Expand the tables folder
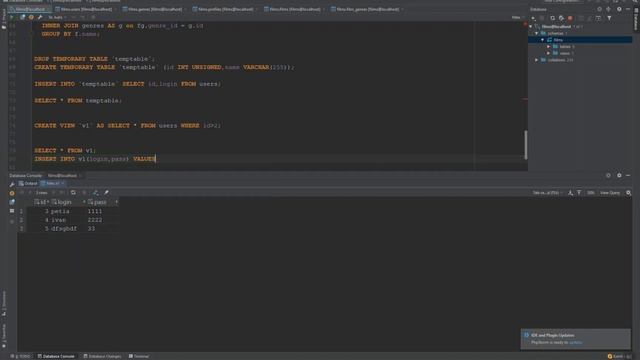Image resolution: width=640 pixels, height=360 pixels. coord(549,47)
